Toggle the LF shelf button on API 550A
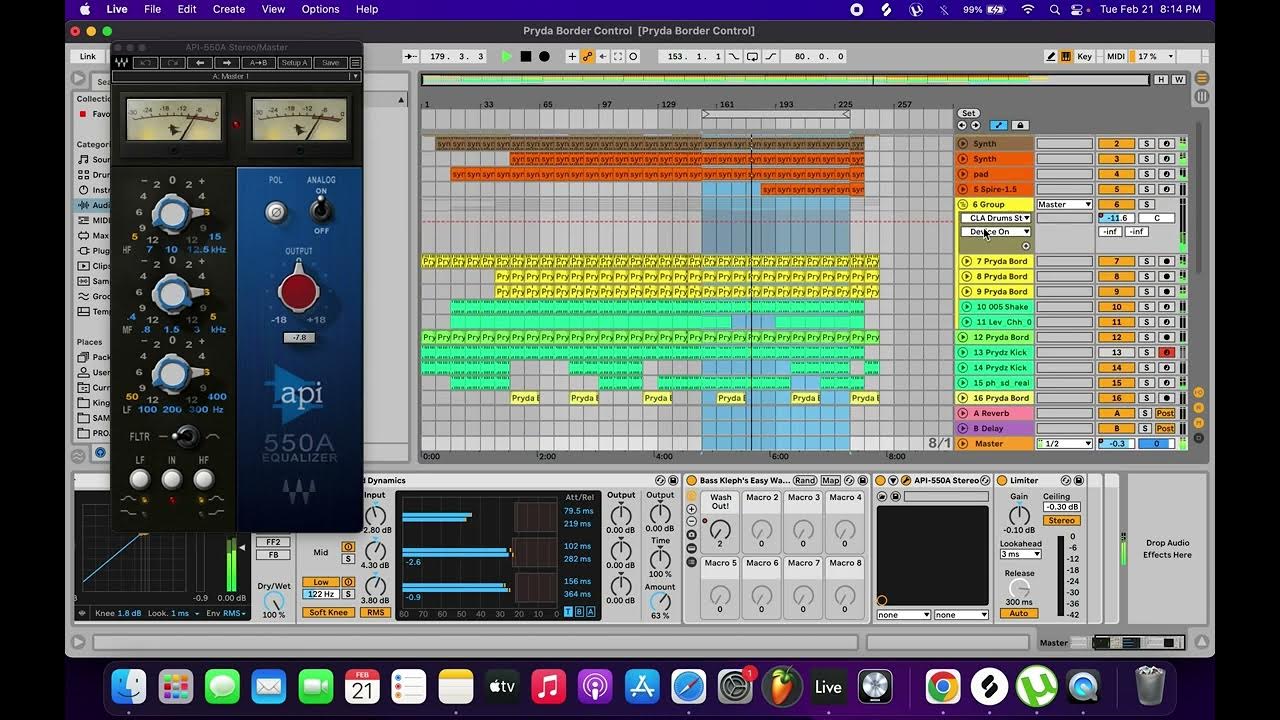This screenshot has height=720, width=1280. (x=140, y=480)
